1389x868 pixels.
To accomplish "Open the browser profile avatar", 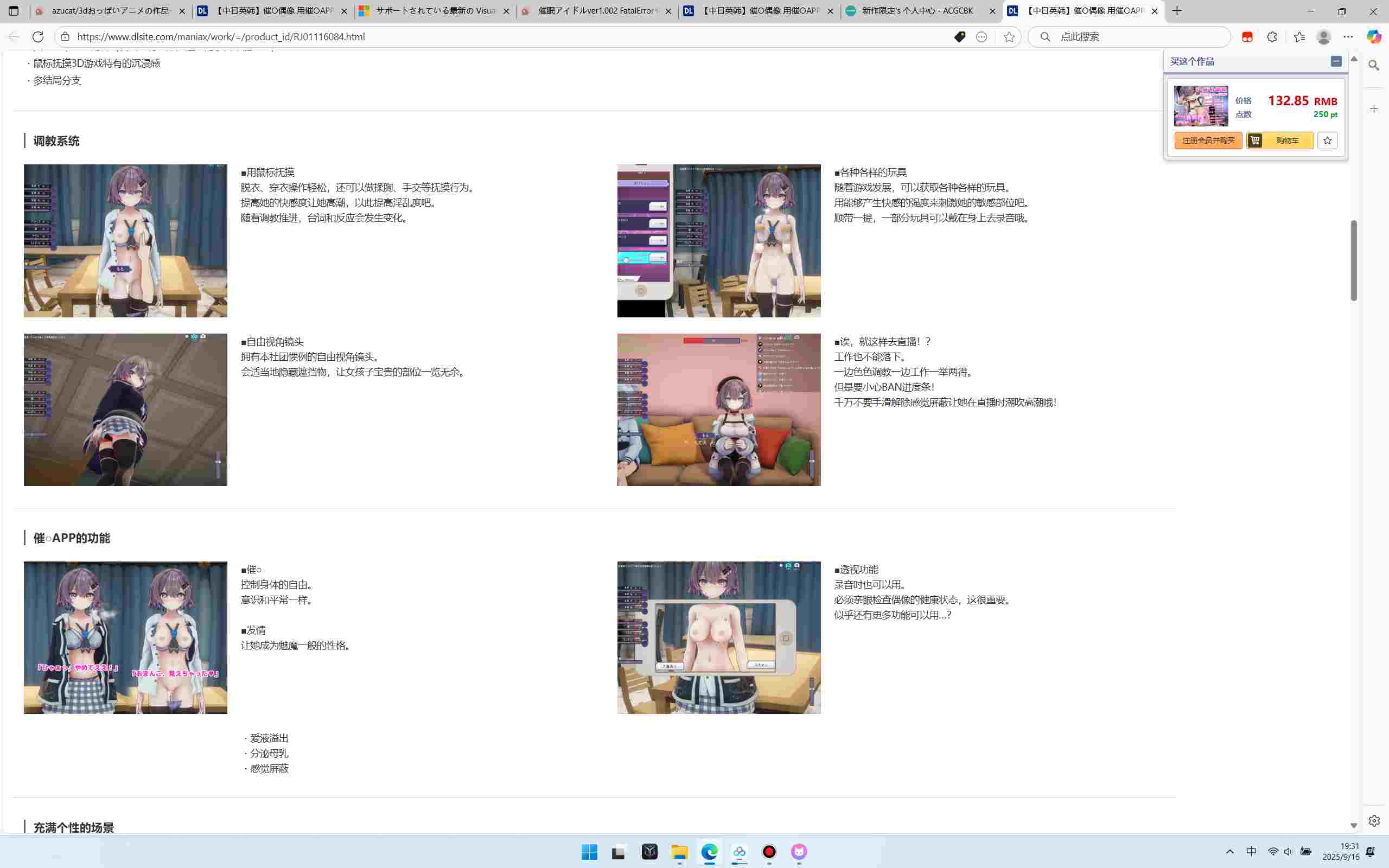I will tap(1323, 37).
